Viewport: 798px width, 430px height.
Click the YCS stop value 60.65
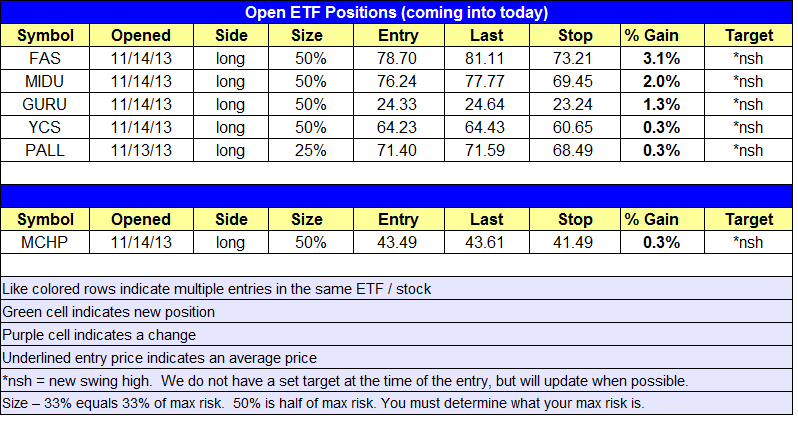575,127
